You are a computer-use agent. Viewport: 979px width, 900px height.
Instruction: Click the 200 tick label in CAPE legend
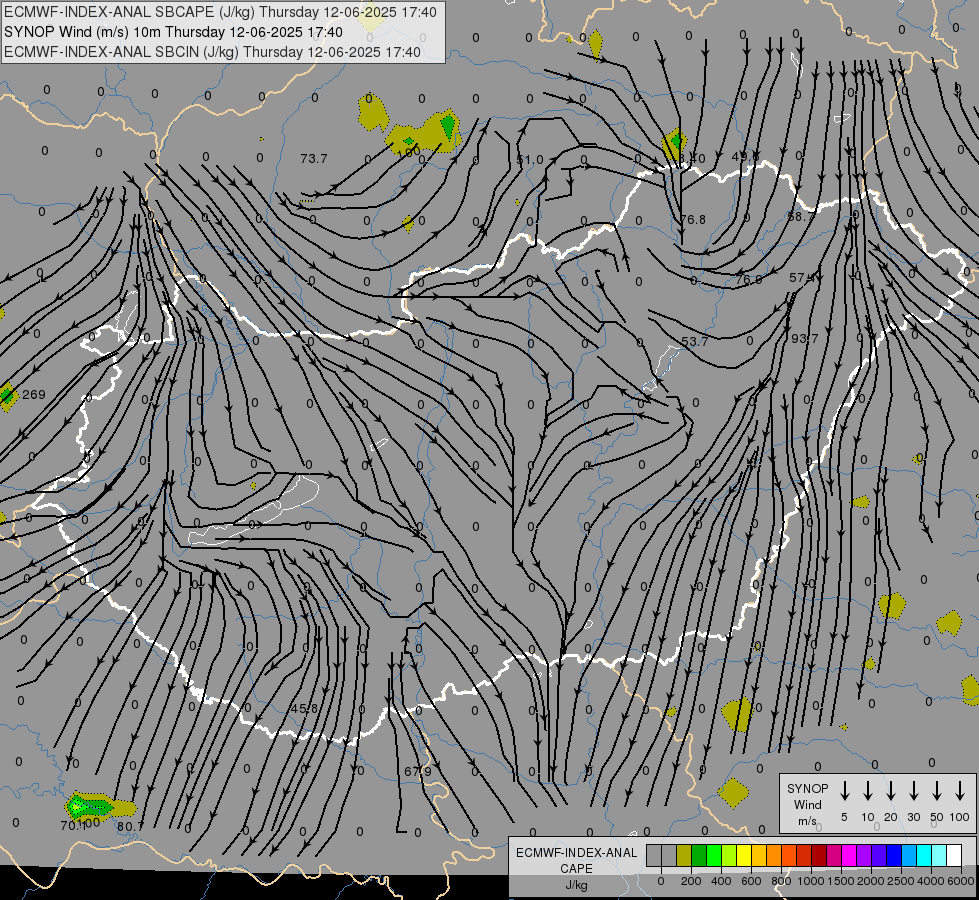[x=691, y=881]
